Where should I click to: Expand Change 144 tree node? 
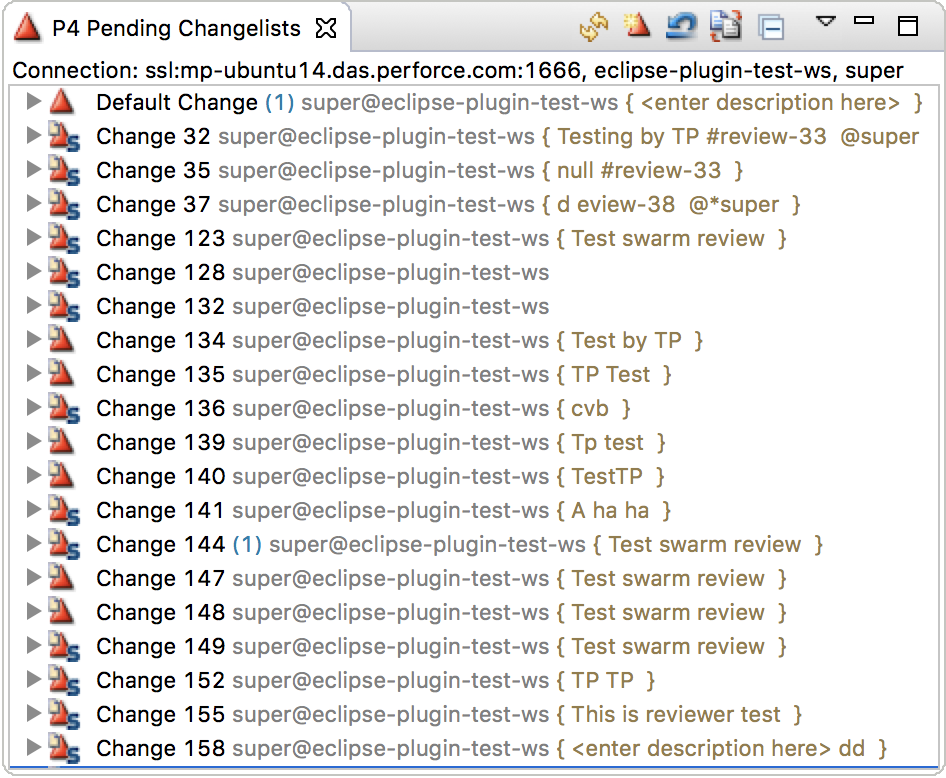click(x=33, y=543)
